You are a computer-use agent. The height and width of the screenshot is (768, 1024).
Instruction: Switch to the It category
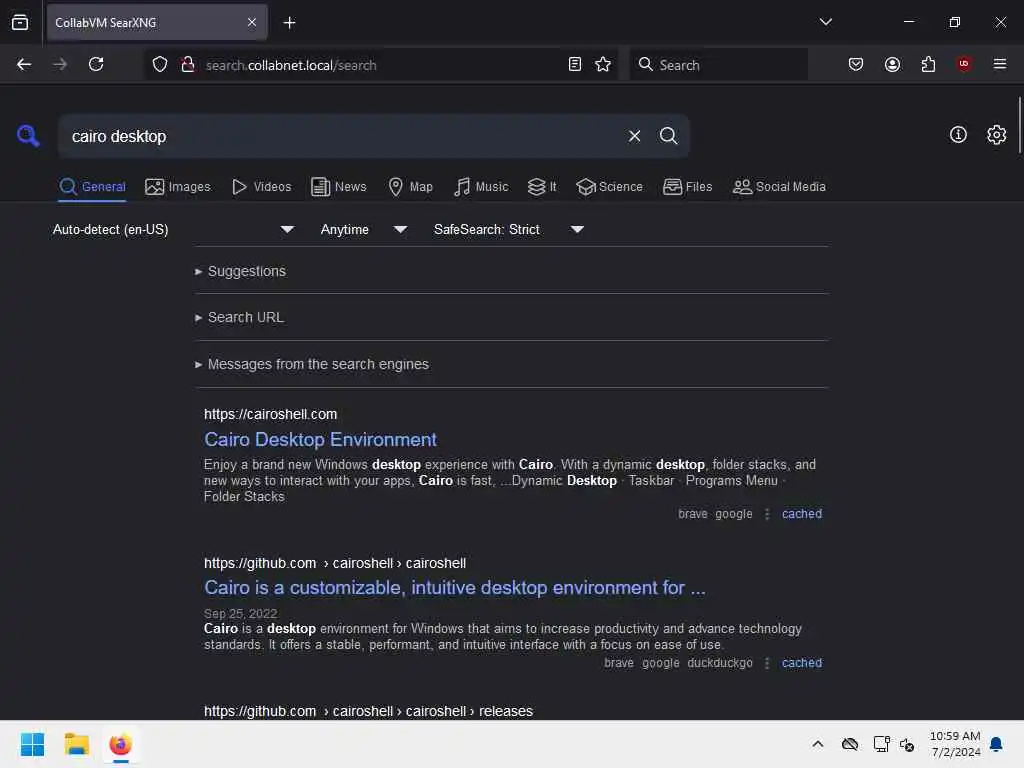tap(542, 187)
